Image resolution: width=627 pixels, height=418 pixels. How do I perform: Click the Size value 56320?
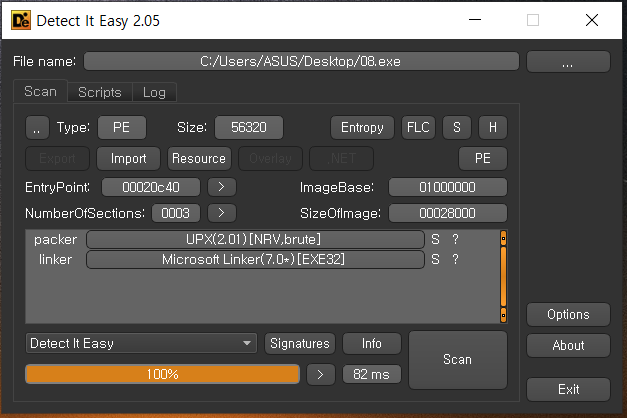[x=249, y=128]
